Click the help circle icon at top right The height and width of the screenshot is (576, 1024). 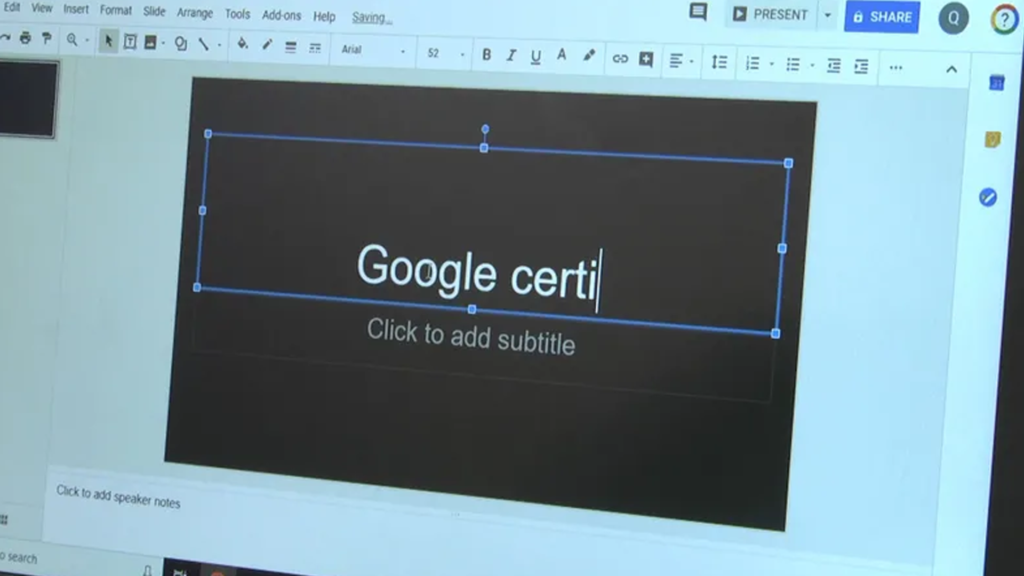pos(1004,20)
